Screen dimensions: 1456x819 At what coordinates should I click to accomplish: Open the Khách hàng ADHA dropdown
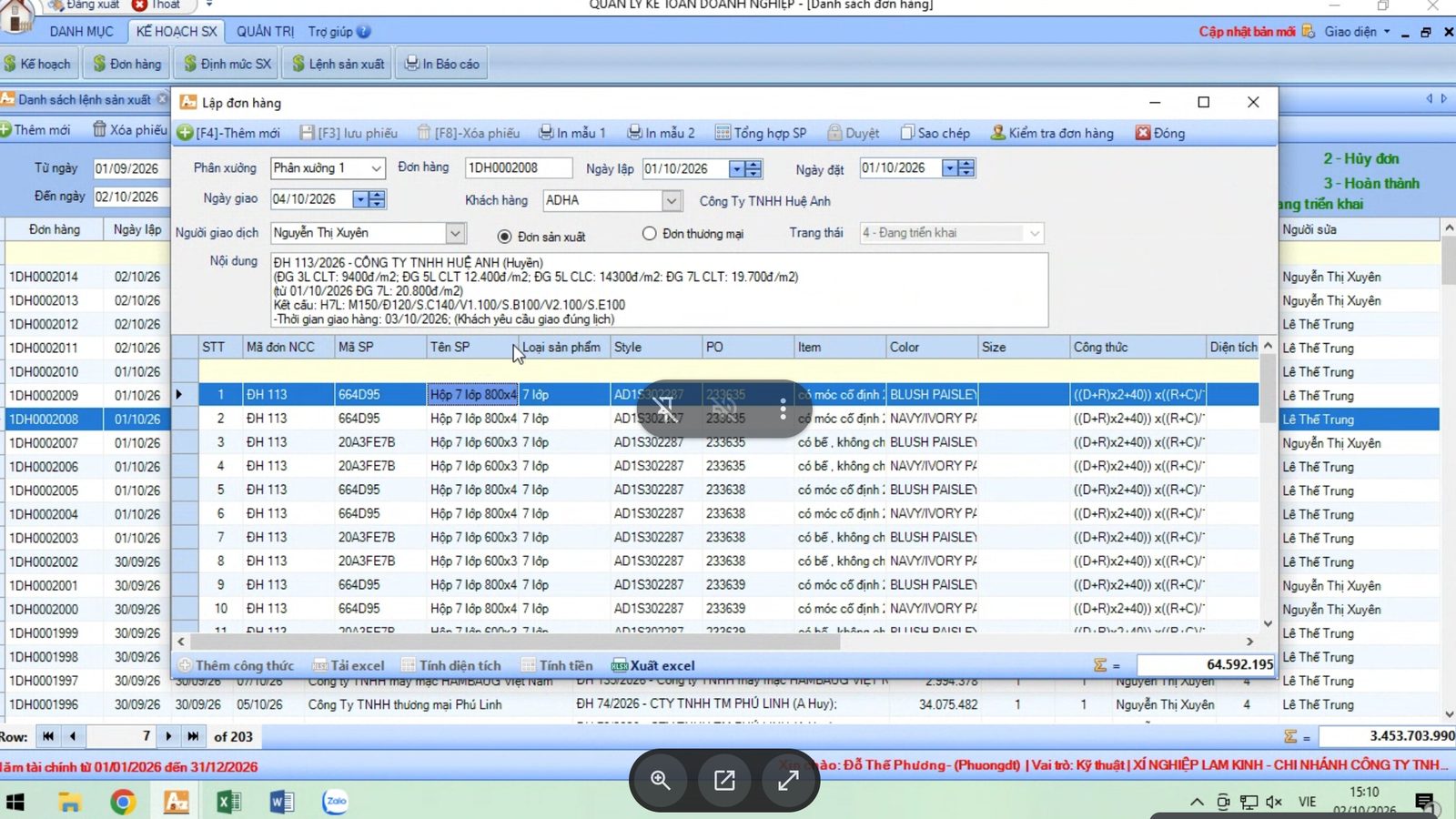pyautogui.click(x=671, y=200)
